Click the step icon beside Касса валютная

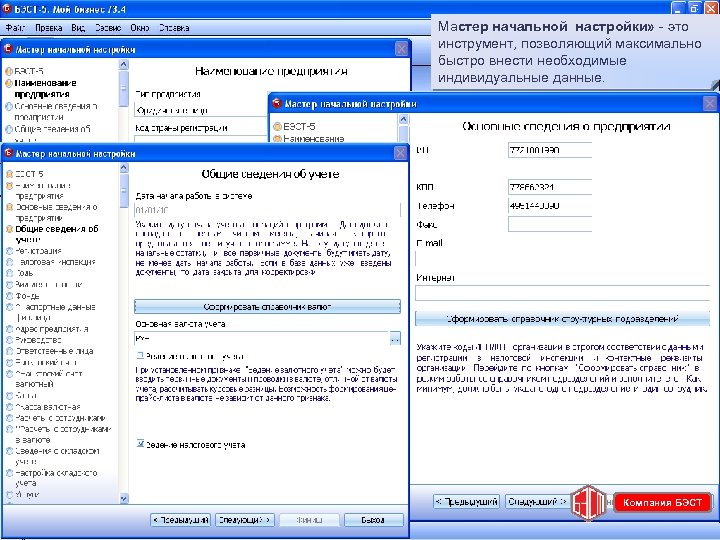[9, 407]
